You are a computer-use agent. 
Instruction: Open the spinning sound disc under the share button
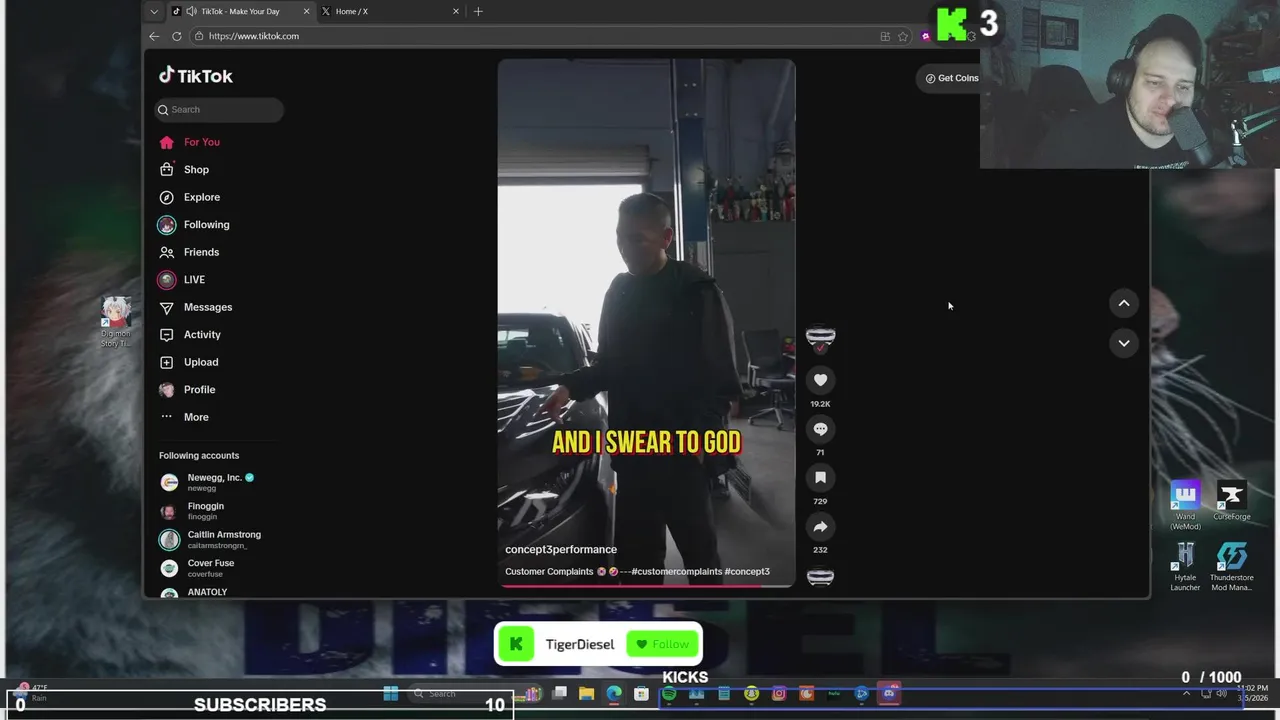click(820, 576)
